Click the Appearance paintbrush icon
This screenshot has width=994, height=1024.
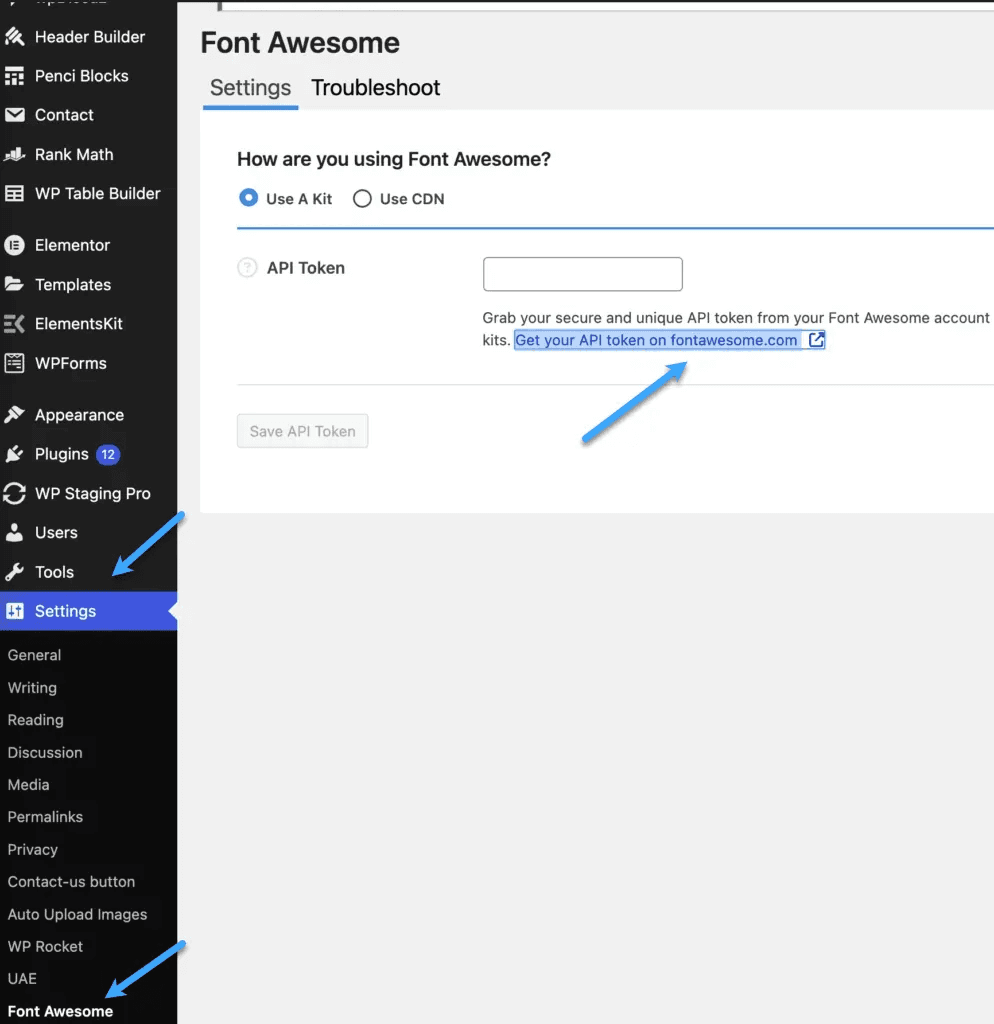pos(14,414)
